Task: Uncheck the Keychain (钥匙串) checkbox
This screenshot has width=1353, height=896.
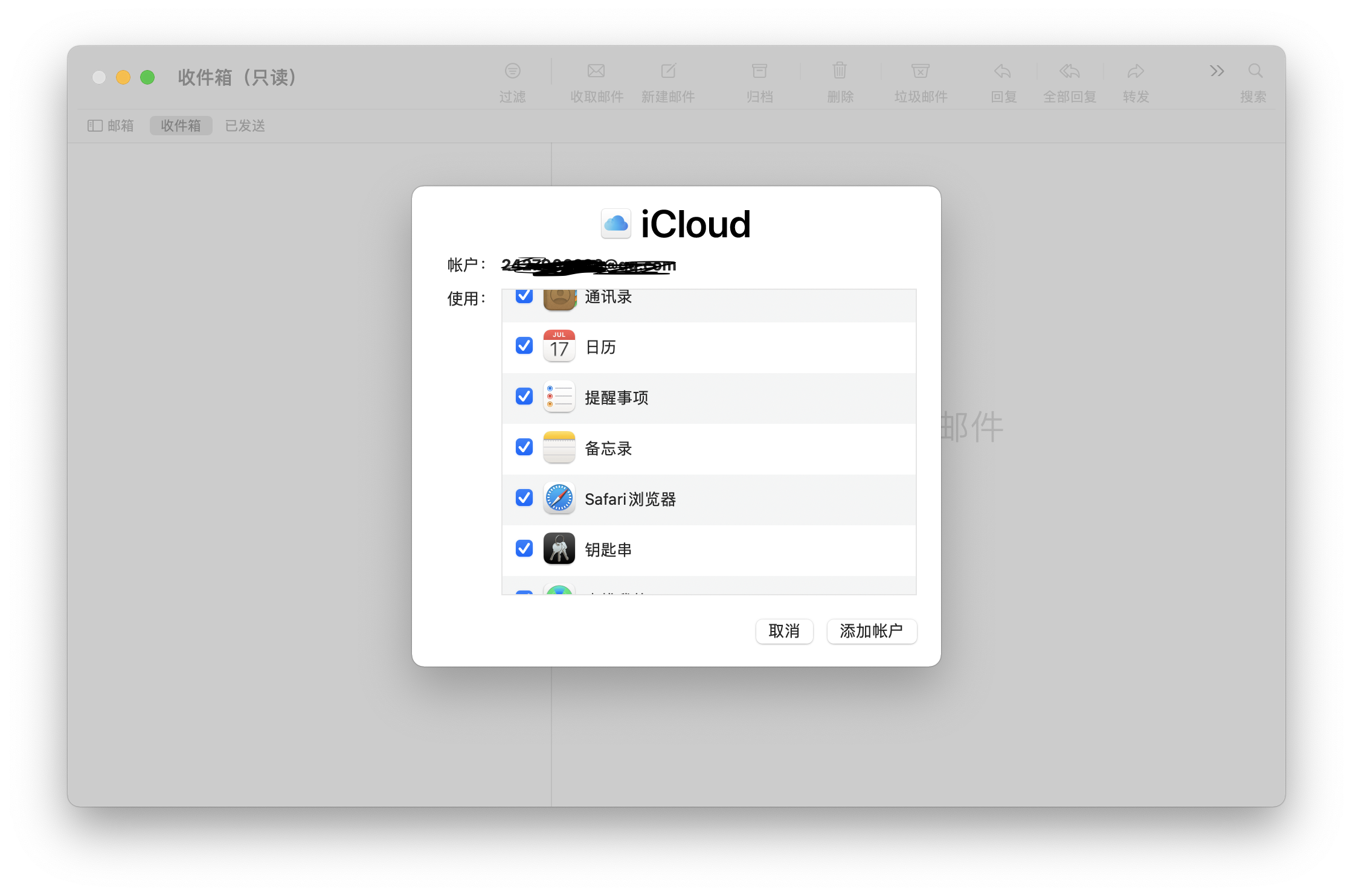Action: click(x=524, y=549)
